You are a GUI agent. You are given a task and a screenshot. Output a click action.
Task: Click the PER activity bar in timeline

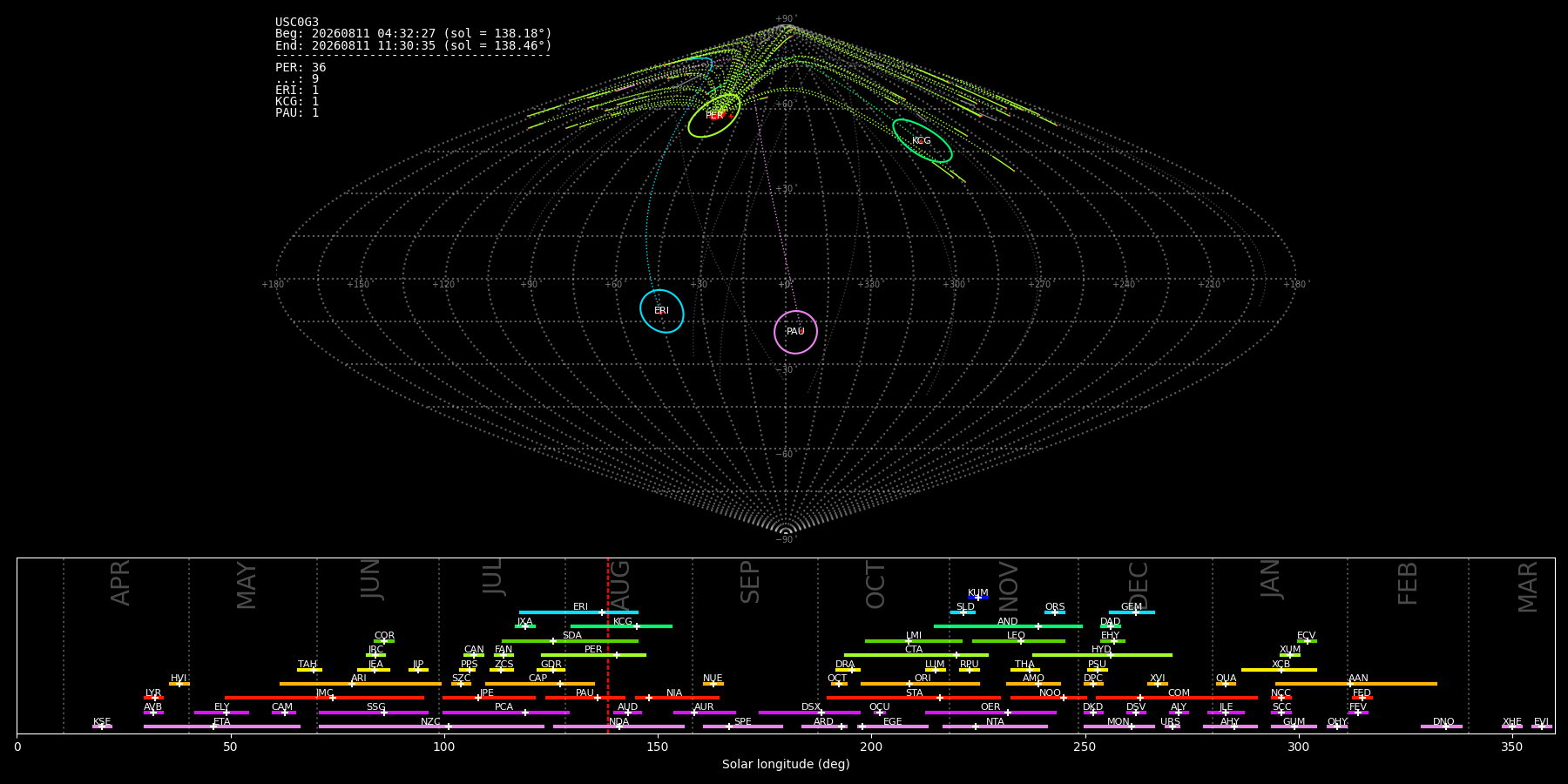point(593,655)
